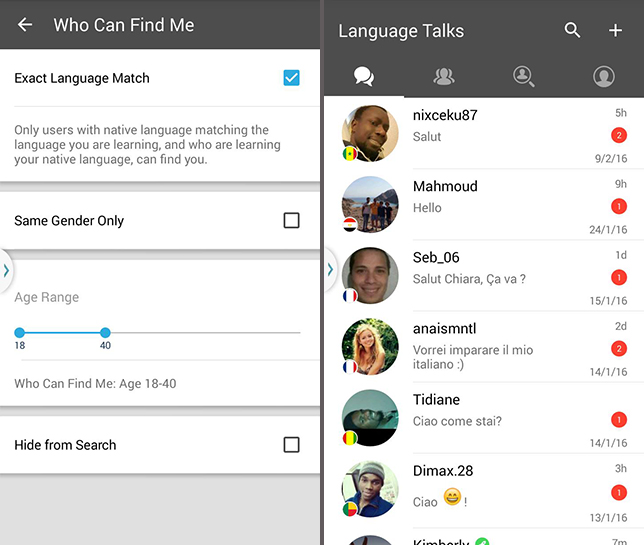Screen dimensions: 644x545
Task: Open Mahmoud's Hello conversation
Action: click(x=484, y=205)
